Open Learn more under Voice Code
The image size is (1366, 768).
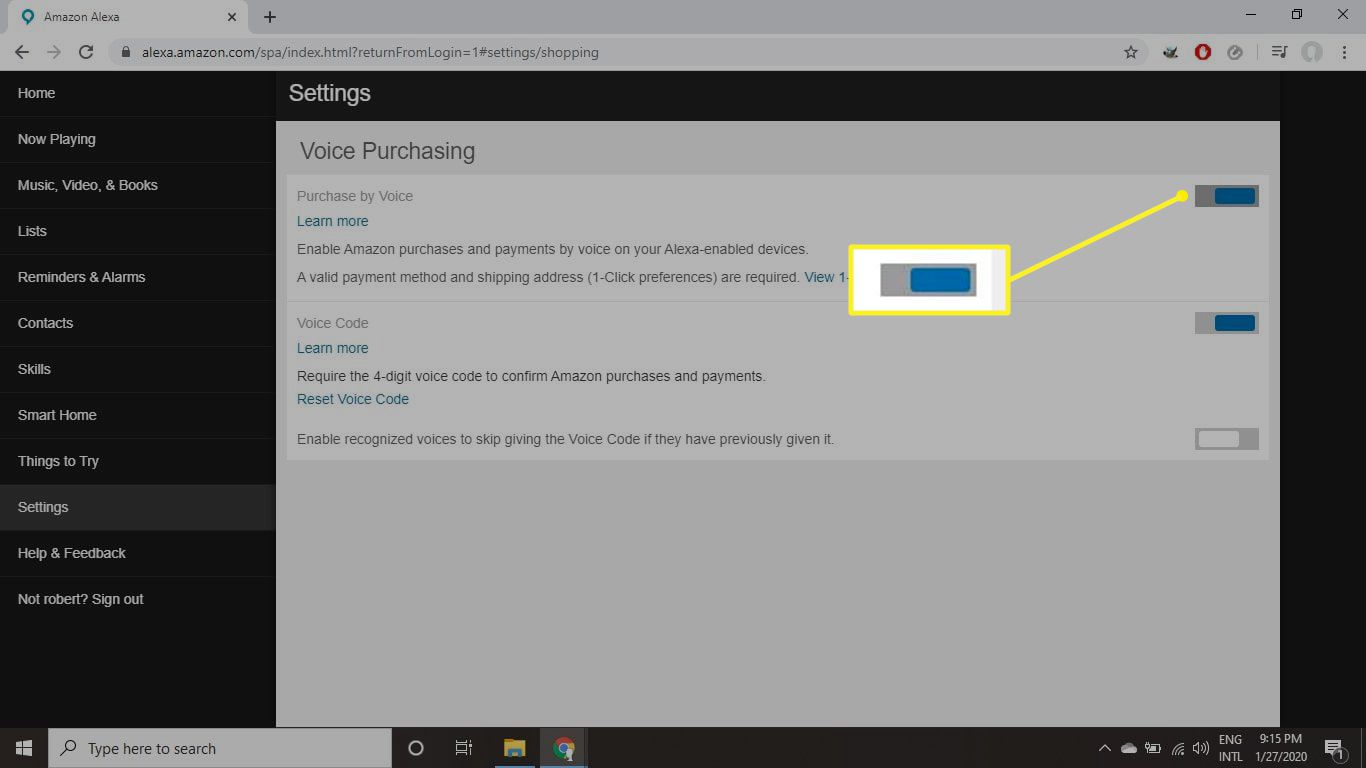[x=332, y=348]
